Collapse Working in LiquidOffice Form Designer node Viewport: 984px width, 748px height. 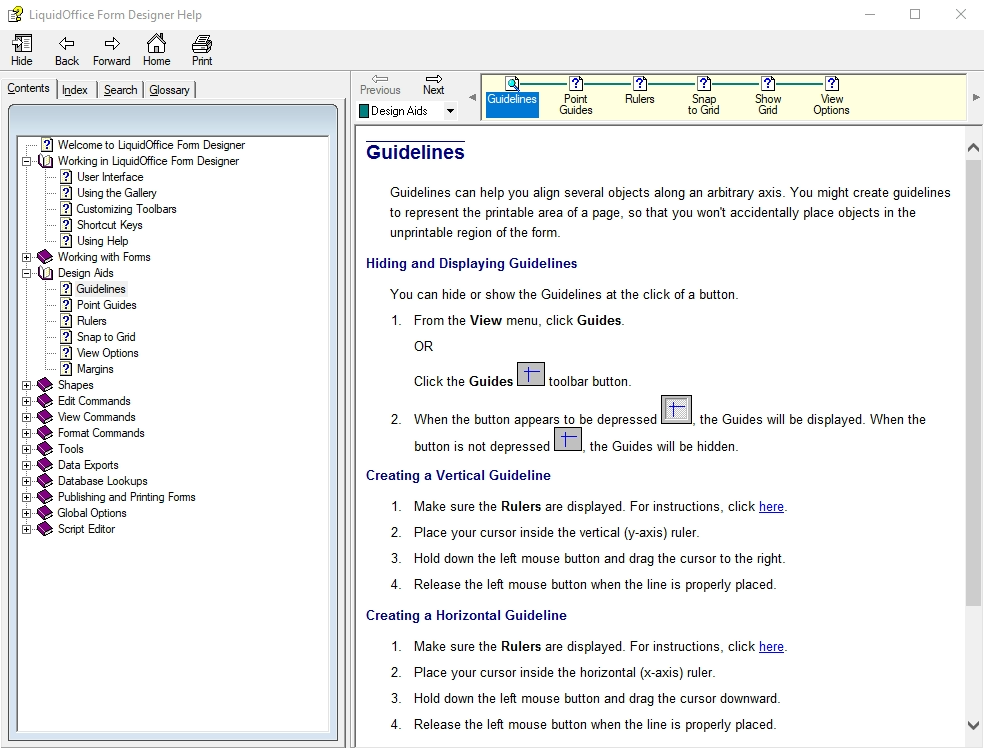point(26,161)
